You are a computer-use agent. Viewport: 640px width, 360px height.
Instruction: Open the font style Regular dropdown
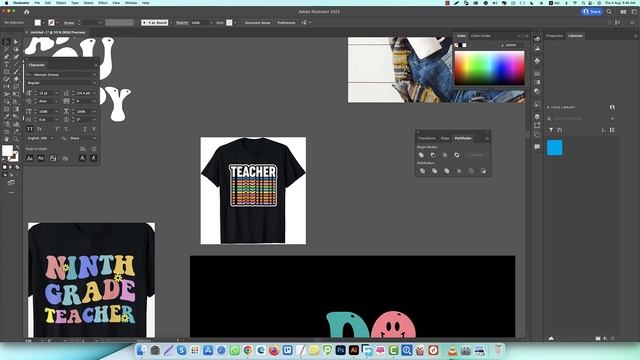click(94, 83)
